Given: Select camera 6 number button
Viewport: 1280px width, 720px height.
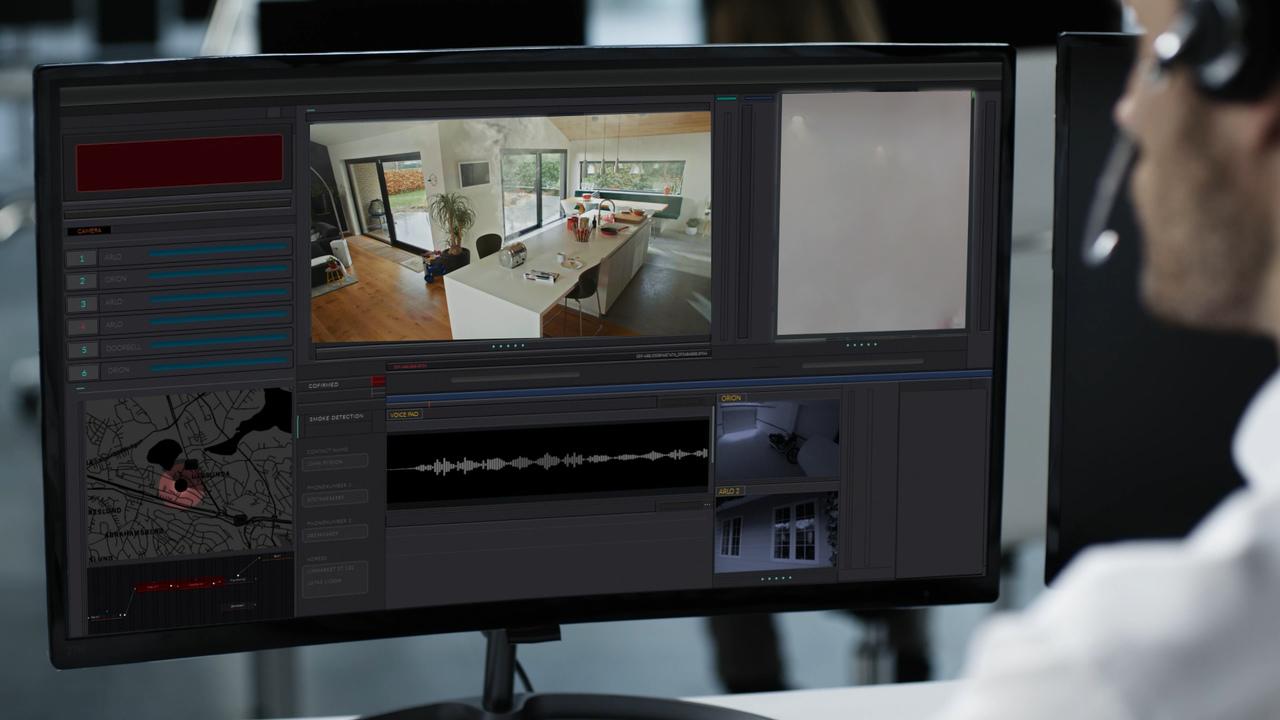Looking at the screenshot, I should (x=82, y=372).
